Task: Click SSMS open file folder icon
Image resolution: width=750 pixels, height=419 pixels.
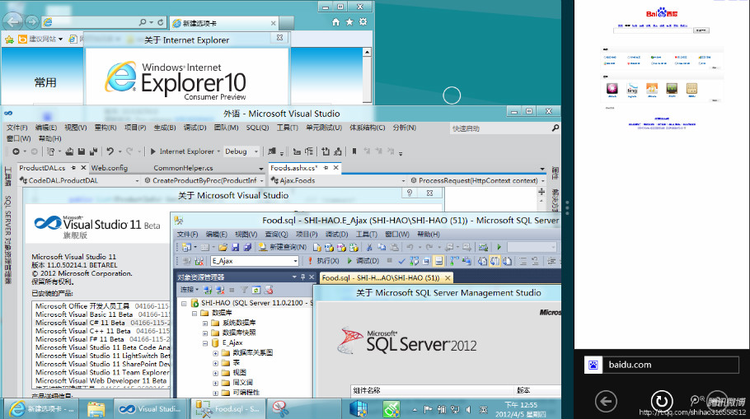Action: click(x=222, y=247)
